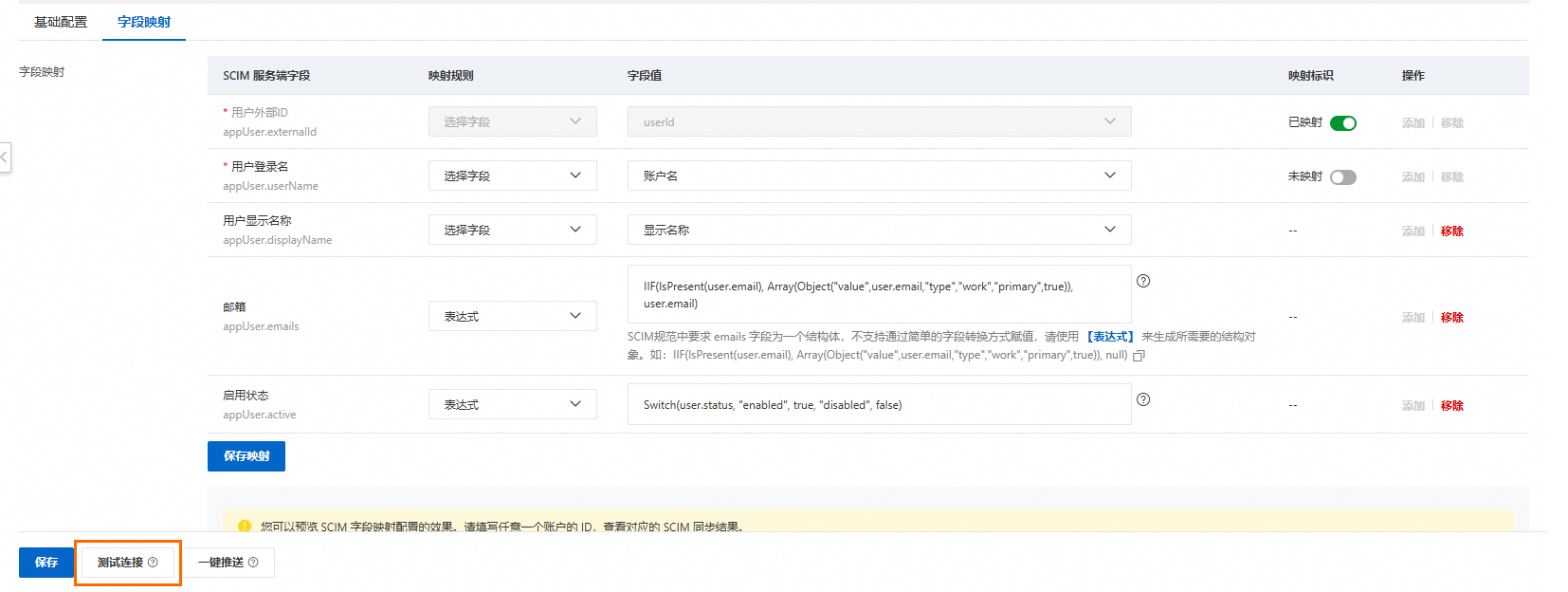
Task: Click 测试连接 button
Action: coord(128,563)
